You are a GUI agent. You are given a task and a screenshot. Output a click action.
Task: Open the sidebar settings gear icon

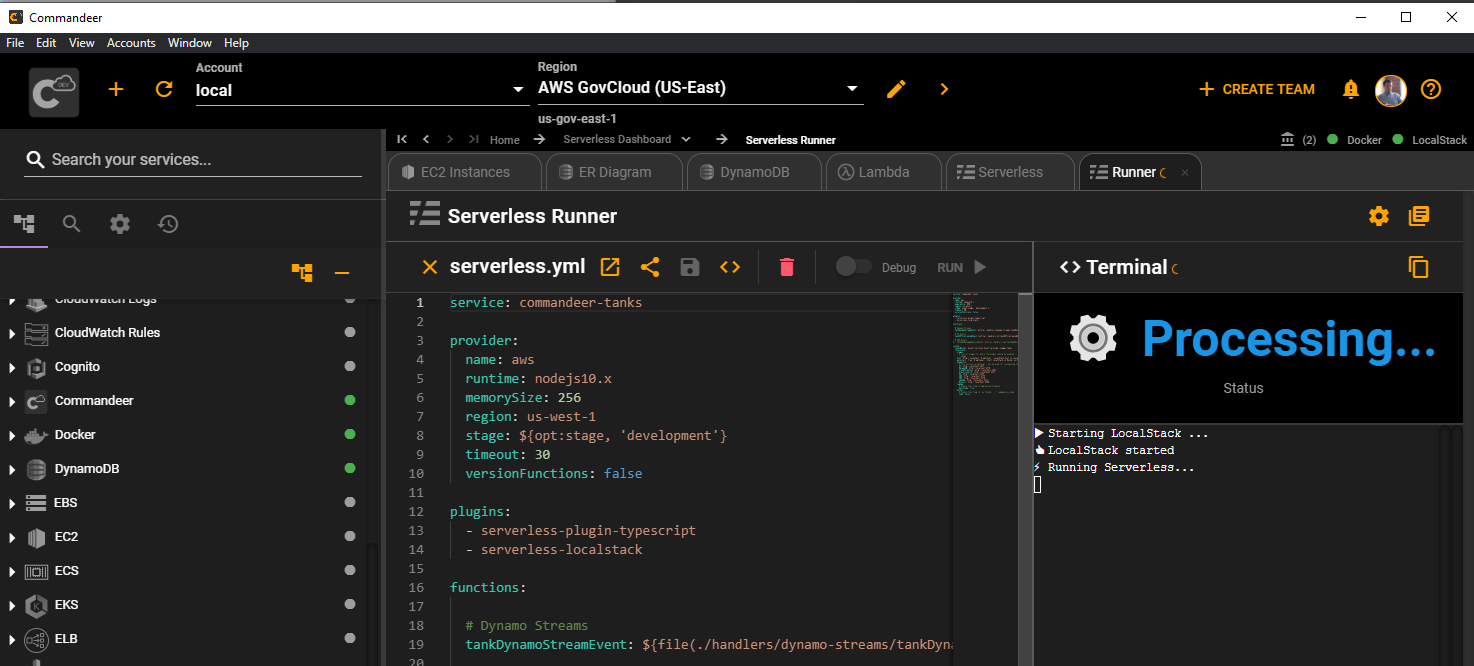coord(120,224)
